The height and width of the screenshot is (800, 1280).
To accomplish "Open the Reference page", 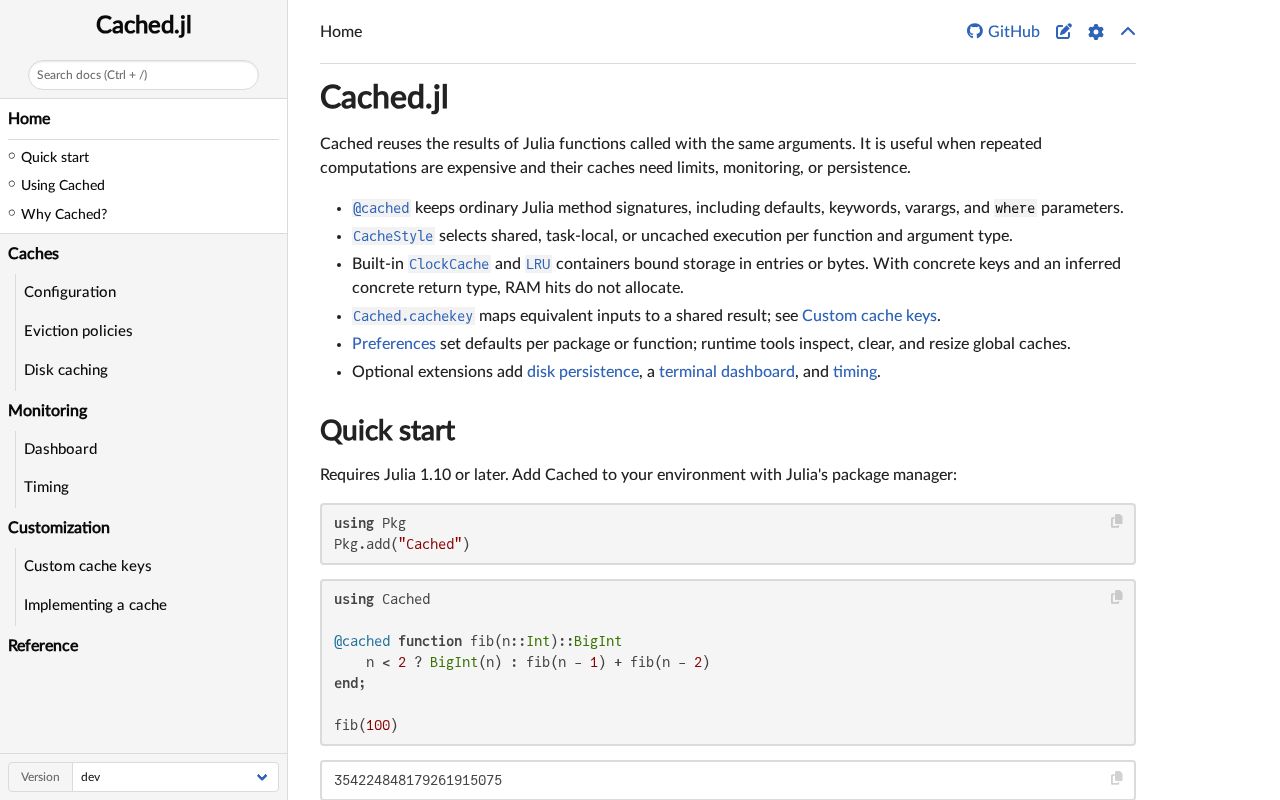I will [x=43, y=645].
